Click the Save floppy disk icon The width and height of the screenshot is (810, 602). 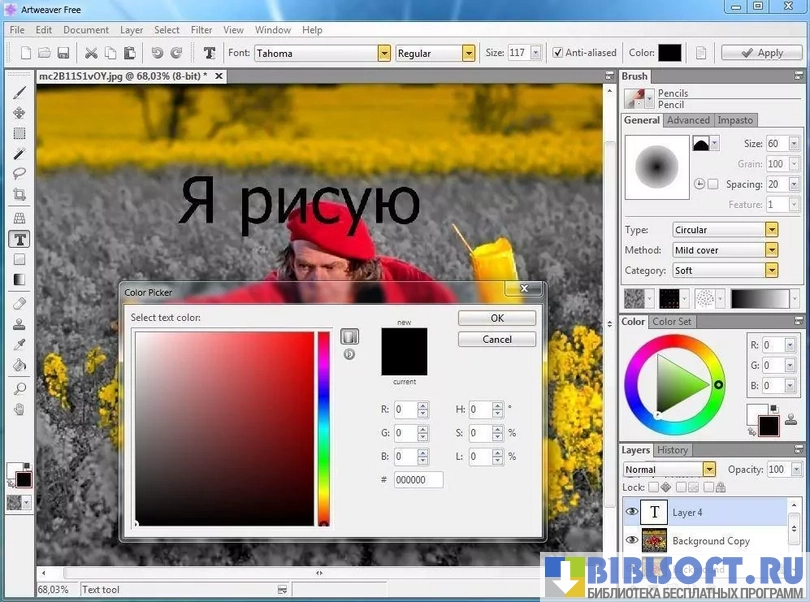(63, 53)
